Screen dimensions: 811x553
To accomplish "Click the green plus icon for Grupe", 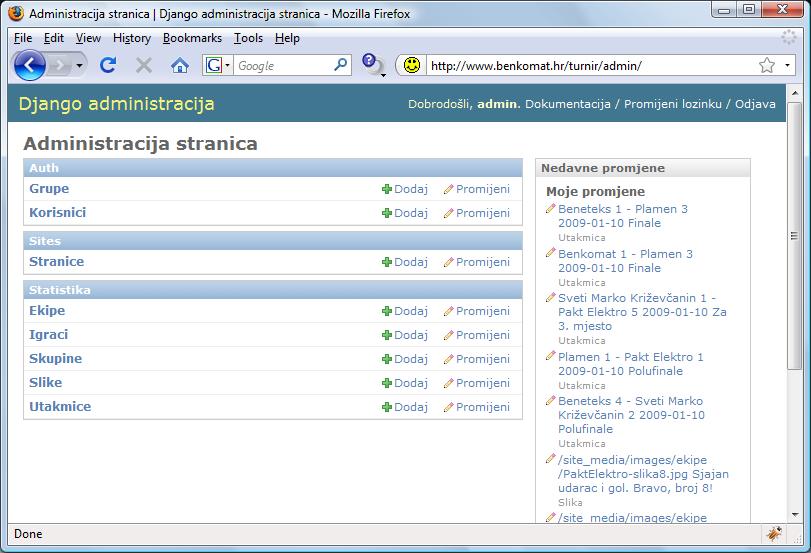I will [386, 189].
